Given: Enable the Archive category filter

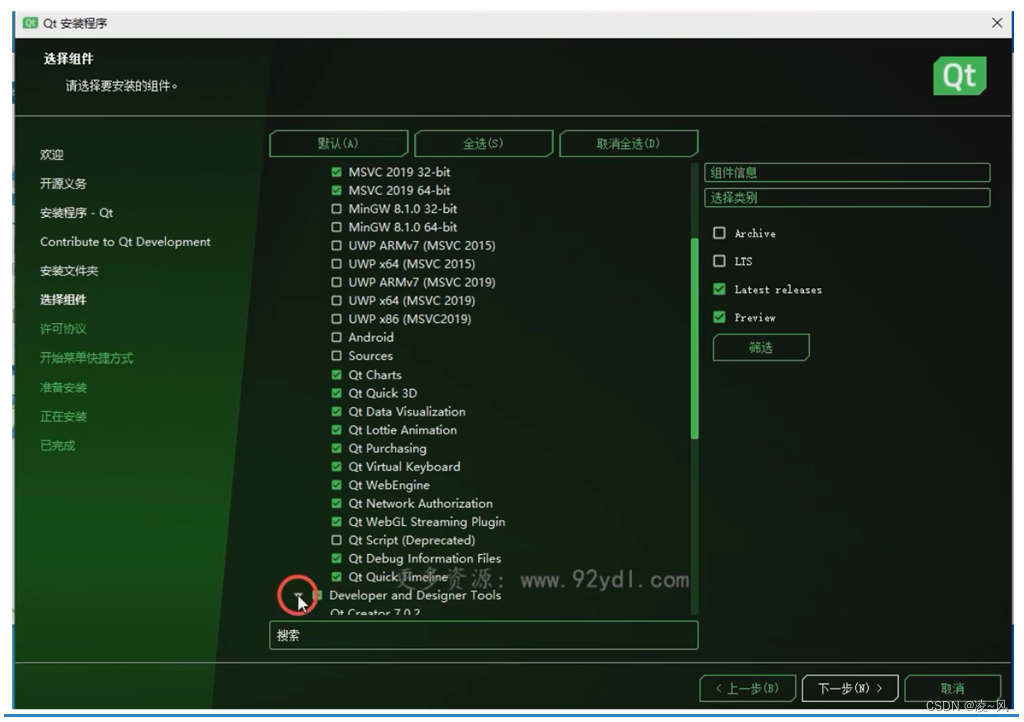Looking at the screenshot, I should coord(719,233).
